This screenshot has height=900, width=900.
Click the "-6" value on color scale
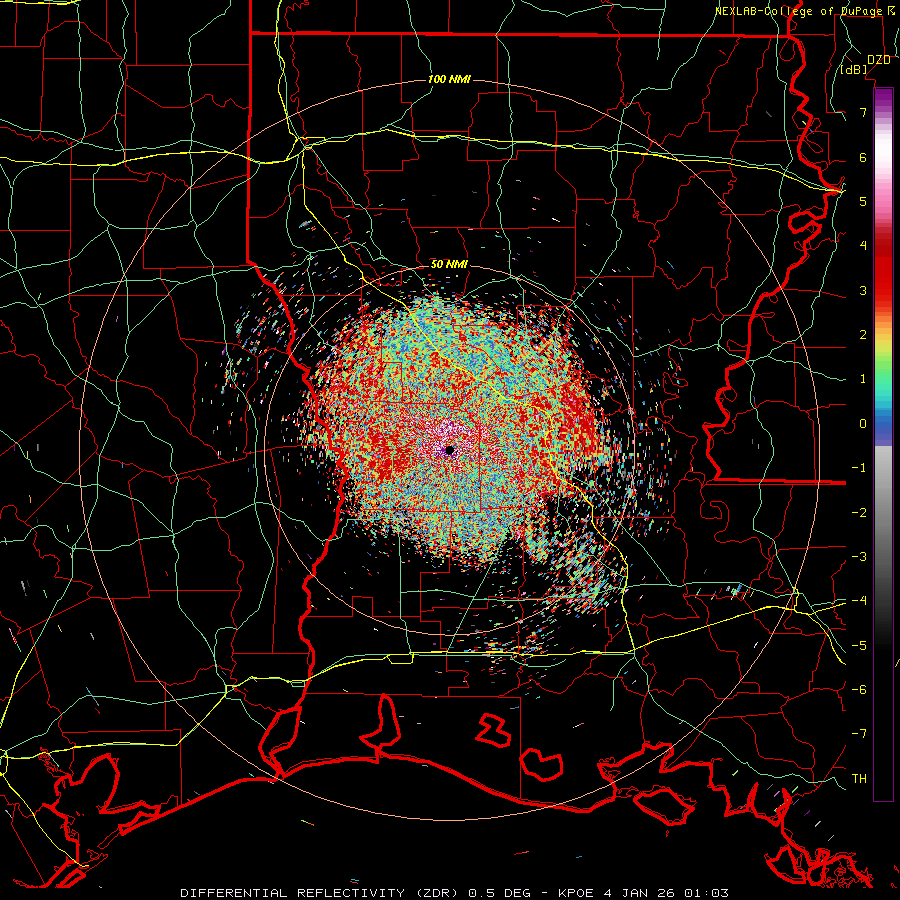coord(859,690)
